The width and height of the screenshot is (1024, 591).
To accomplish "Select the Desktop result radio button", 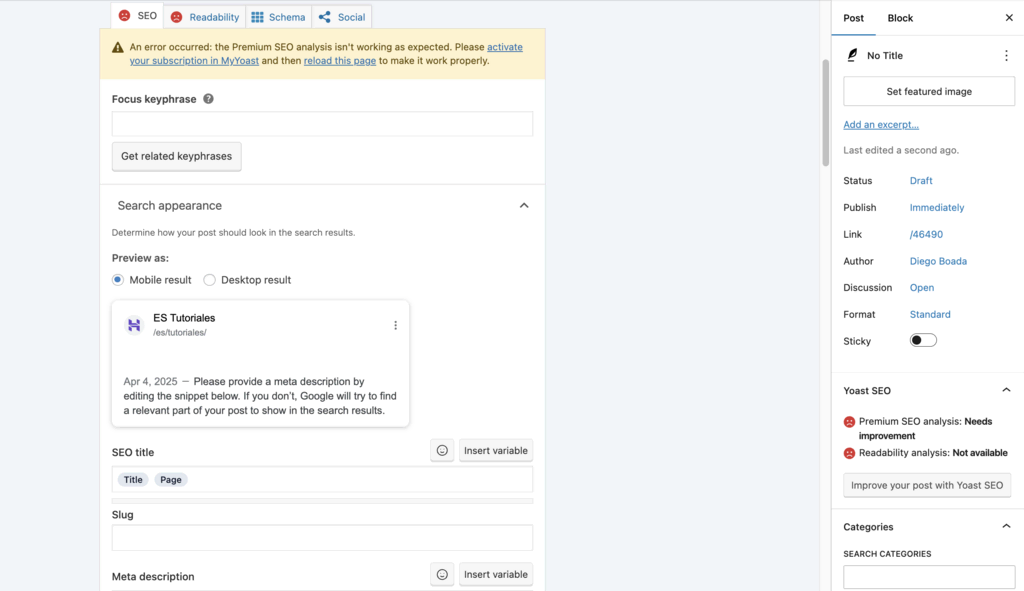I will tap(209, 280).
